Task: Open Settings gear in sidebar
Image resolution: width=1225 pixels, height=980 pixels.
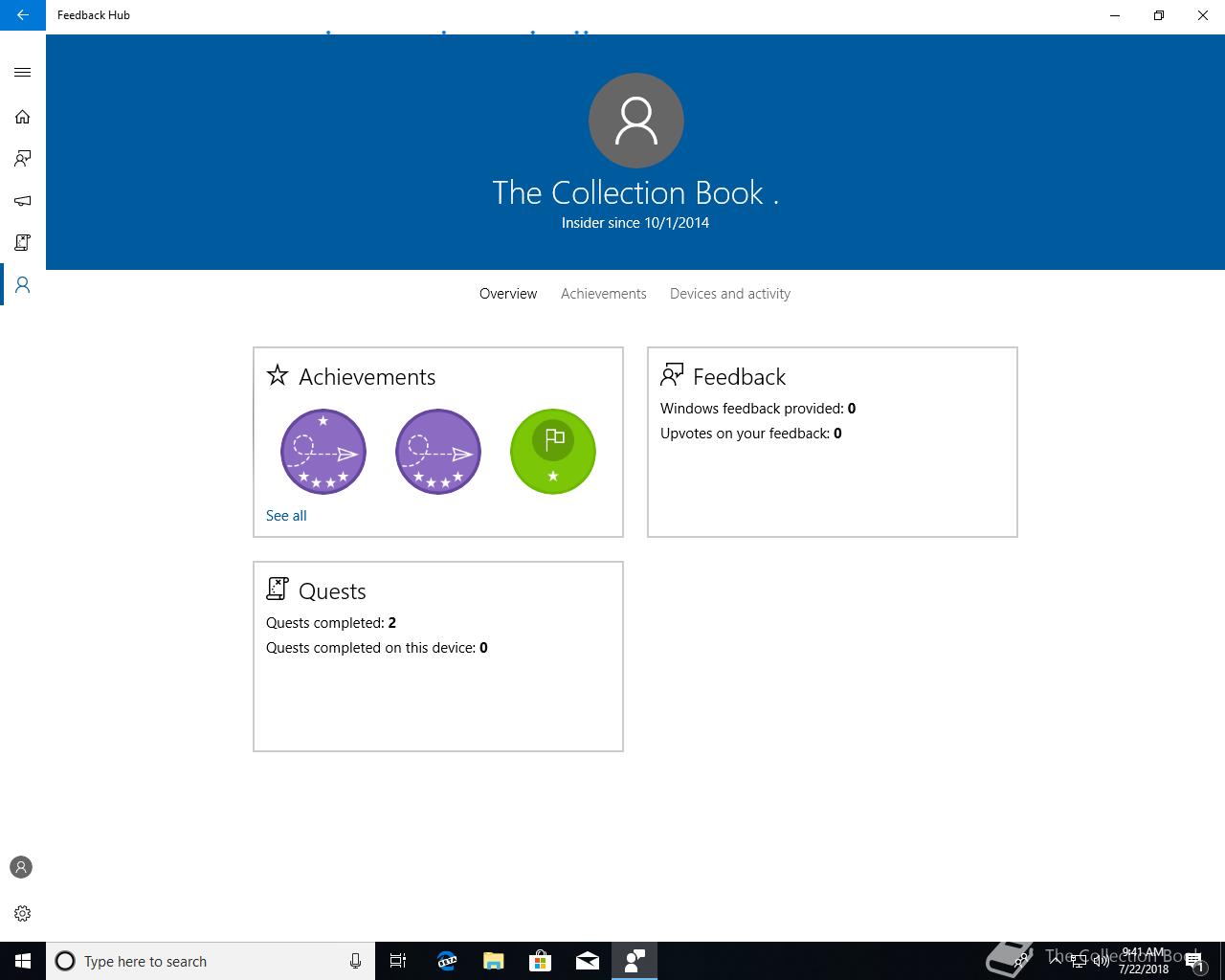Action: pos(22,913)
